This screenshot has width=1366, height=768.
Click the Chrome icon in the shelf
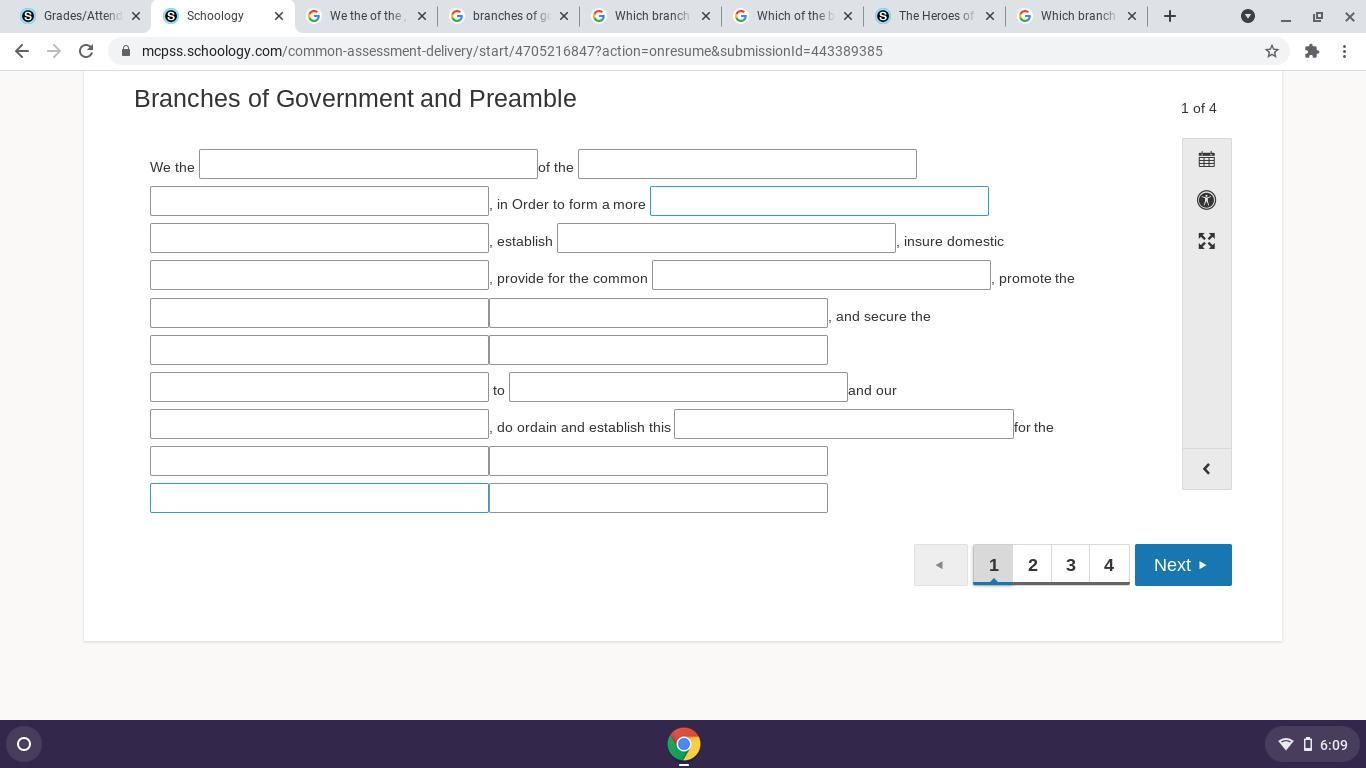pyautogui.click(x=684, y=744)
